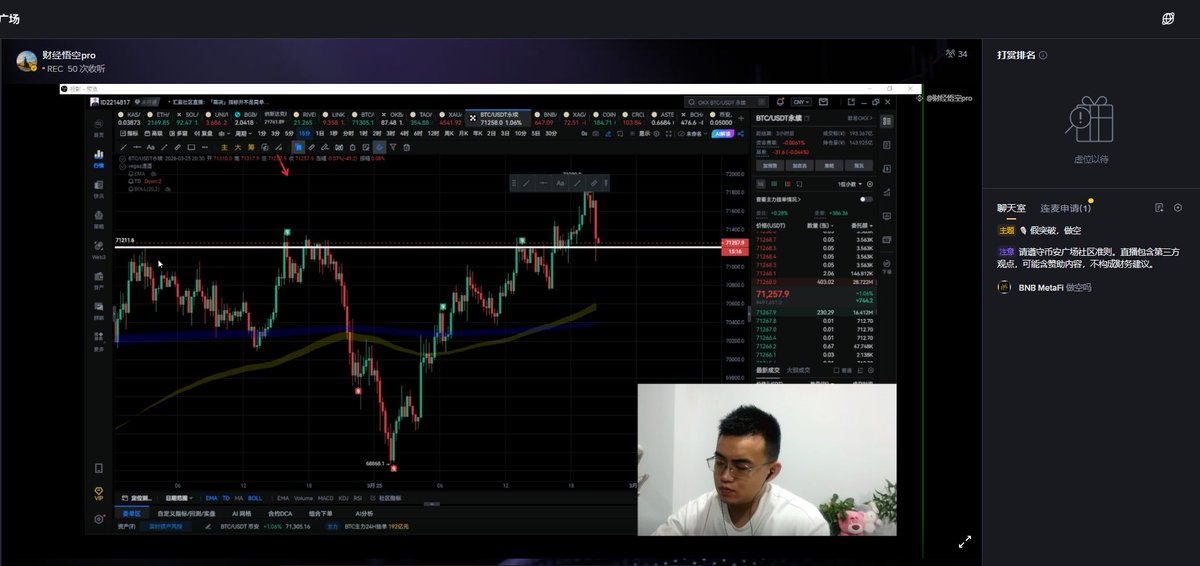Switch to the 委单区 bottom tab
Viewport: 1200px width, 566px height.
132,514
